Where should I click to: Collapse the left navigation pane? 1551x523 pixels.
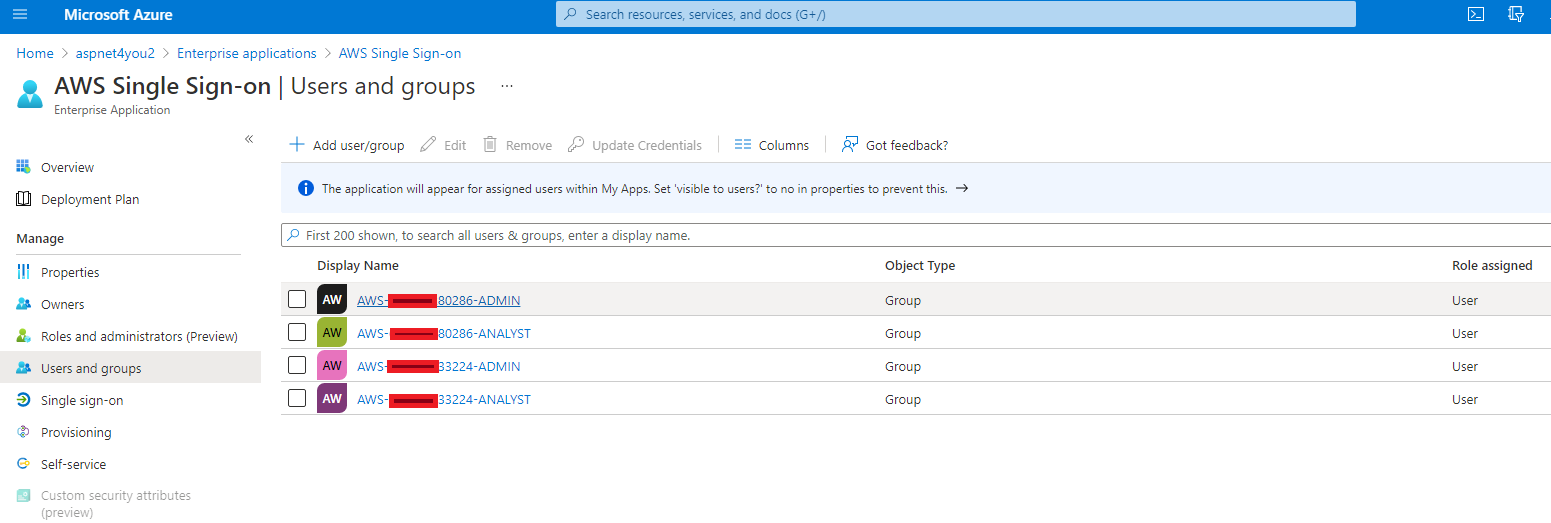pos(249,139)
